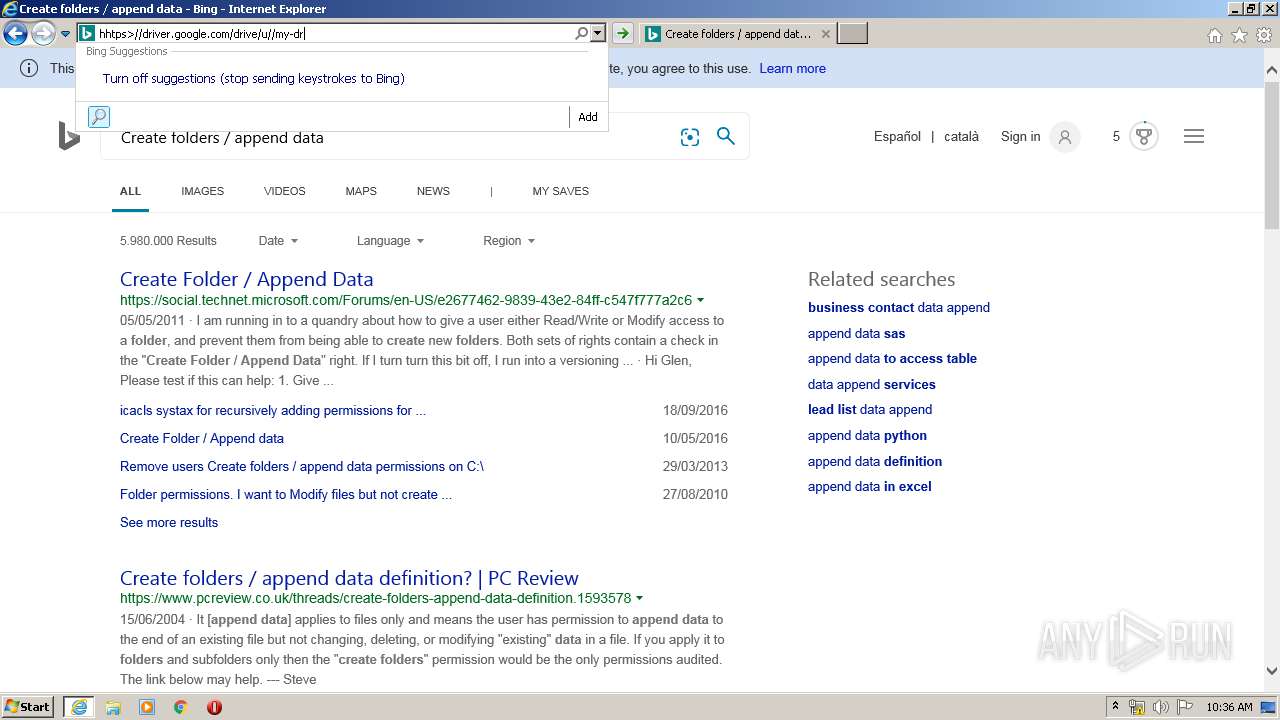Open Favorites star icon
The image size is (1280, 720).
pyautogui.click(x=1239, y=35)
